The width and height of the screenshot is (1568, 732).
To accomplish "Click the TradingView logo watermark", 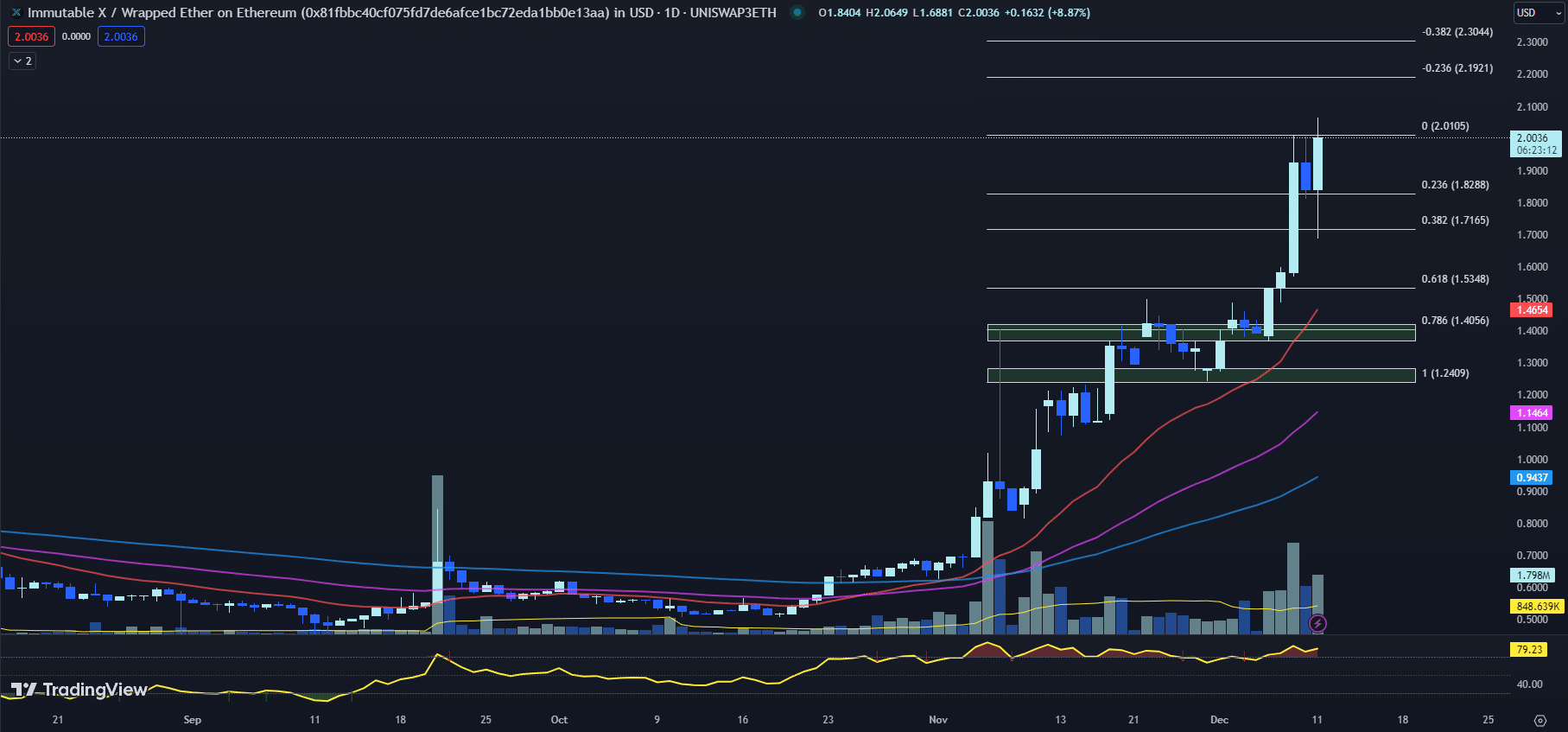I will coord(79,690).
